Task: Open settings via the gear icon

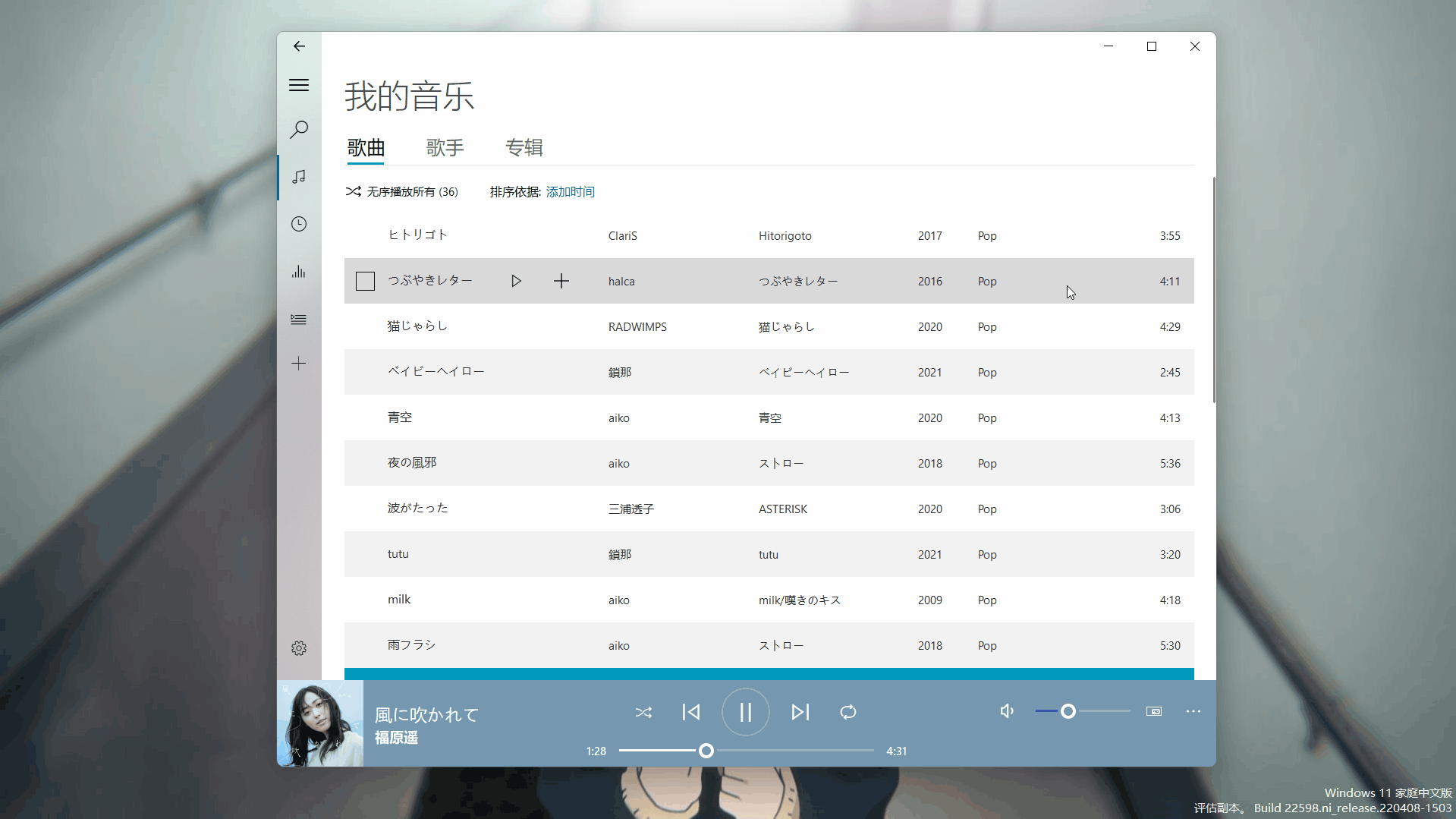Action: pyautogui.click(x=298, y=647)
